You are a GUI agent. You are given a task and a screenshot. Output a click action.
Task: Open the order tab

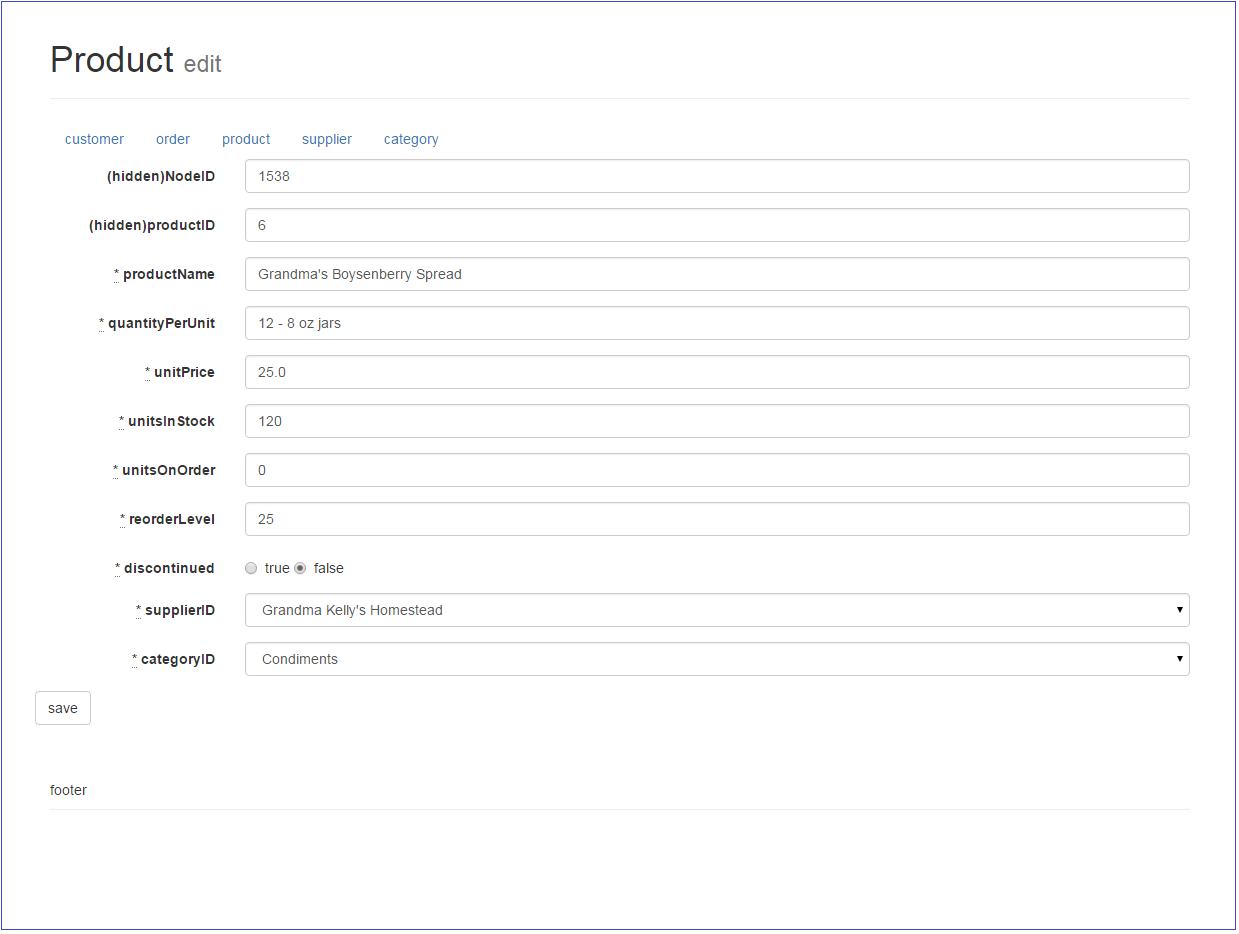(x=172, y=139)
